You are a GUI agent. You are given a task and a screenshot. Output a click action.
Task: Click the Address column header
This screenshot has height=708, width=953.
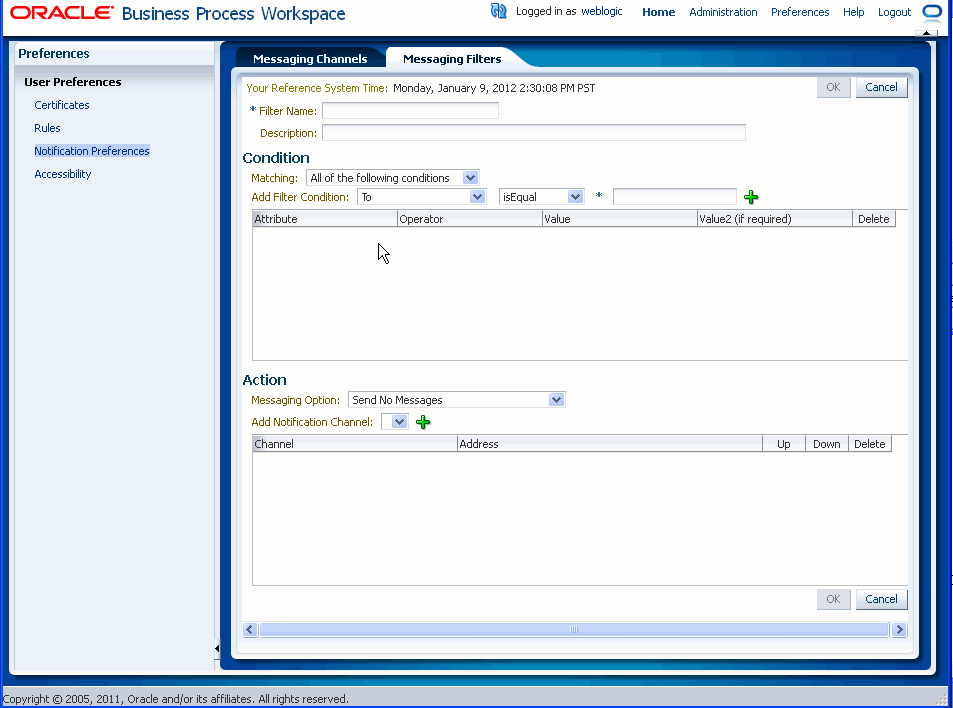point(610,444)
